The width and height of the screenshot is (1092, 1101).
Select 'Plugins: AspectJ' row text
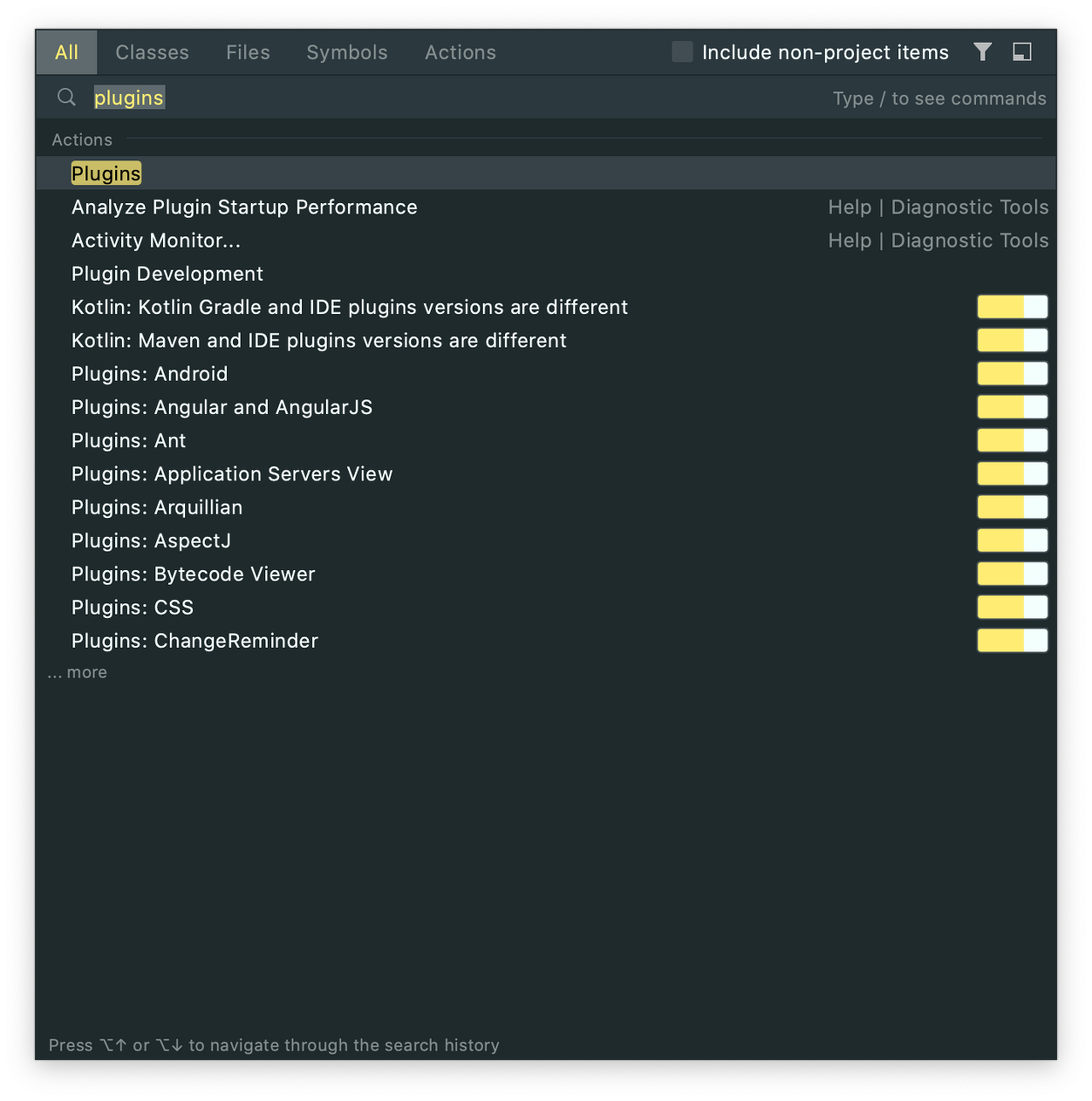151,540
